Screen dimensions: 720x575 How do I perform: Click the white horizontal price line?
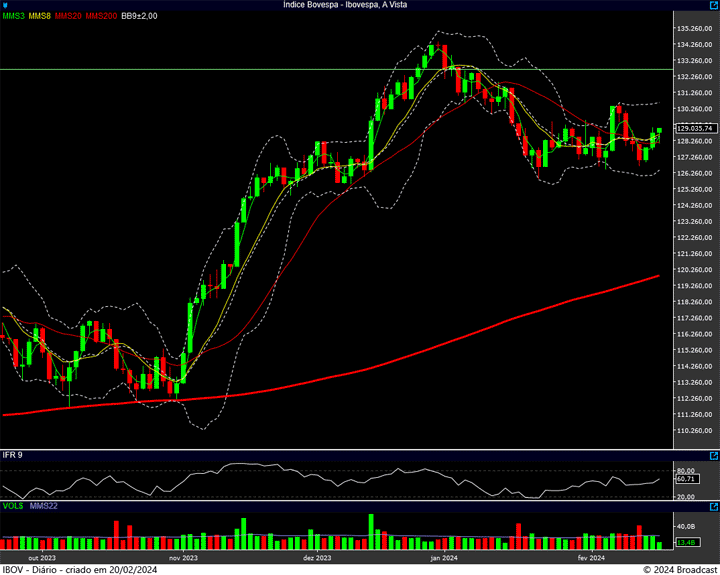click(x=300, y=69)
